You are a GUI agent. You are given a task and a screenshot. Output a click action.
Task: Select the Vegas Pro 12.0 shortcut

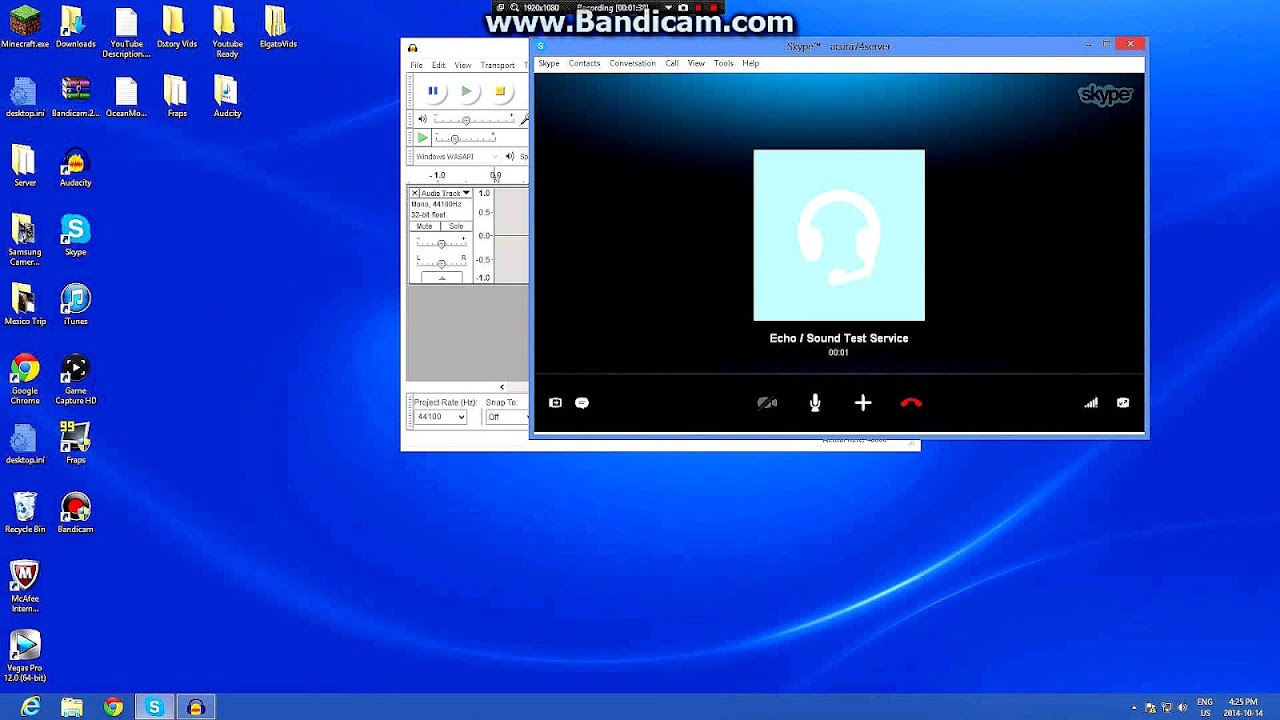point(25,656)
